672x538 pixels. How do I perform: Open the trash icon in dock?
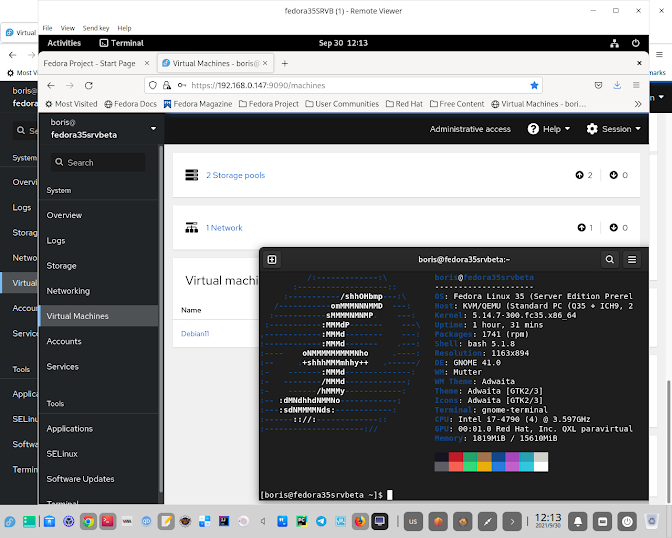(x=652, y=521)
